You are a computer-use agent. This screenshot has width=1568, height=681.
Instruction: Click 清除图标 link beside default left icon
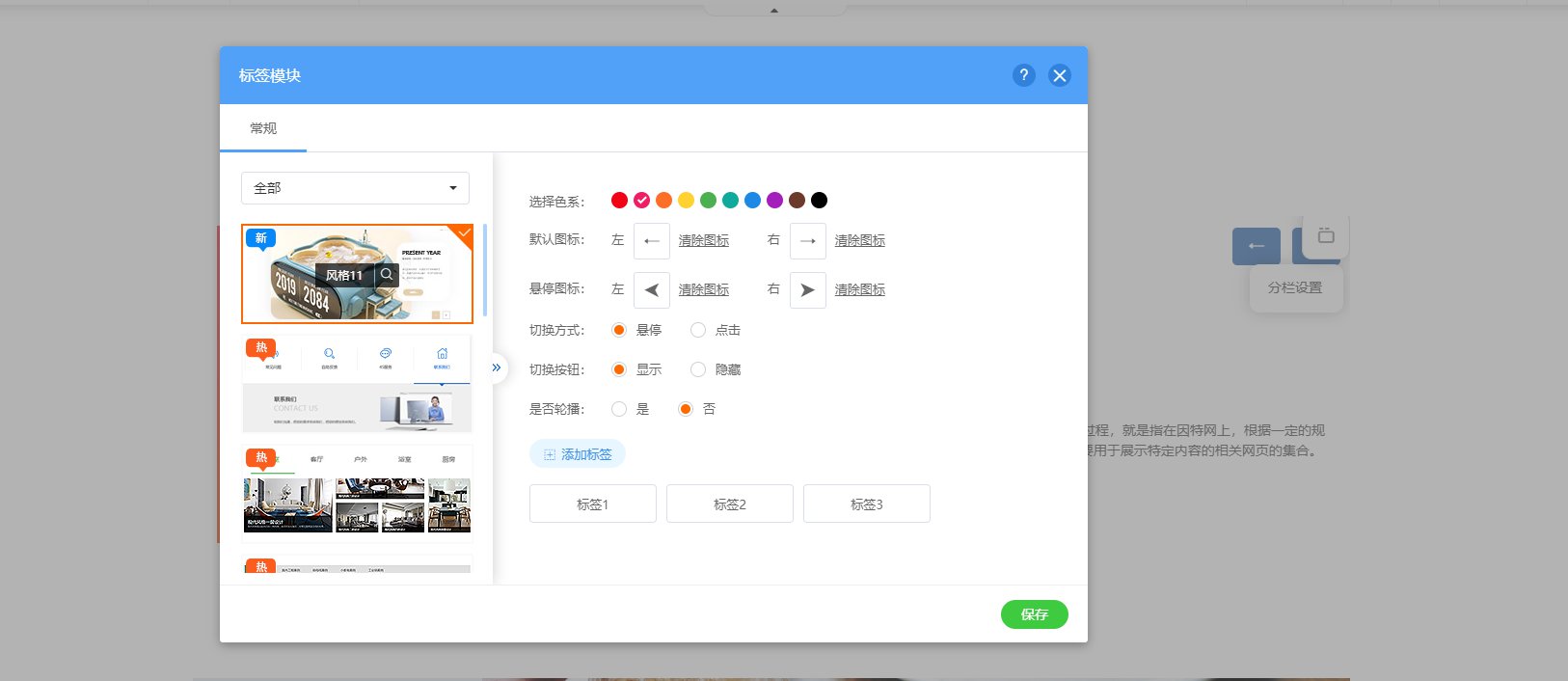click(x=704, y=240)
